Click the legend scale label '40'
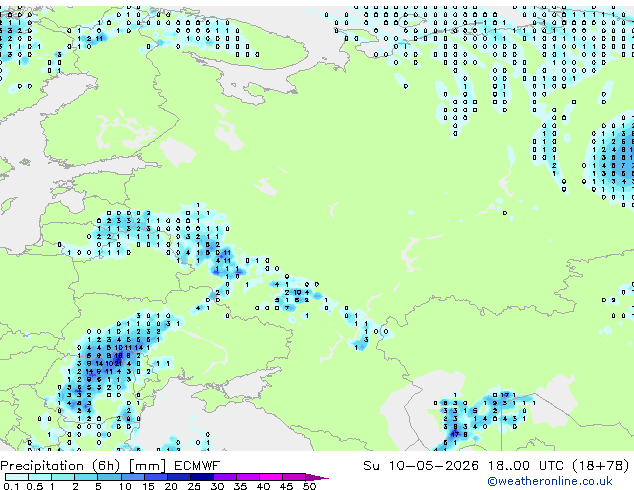This screenshot has height=490, width=634. tap(263, 486)
